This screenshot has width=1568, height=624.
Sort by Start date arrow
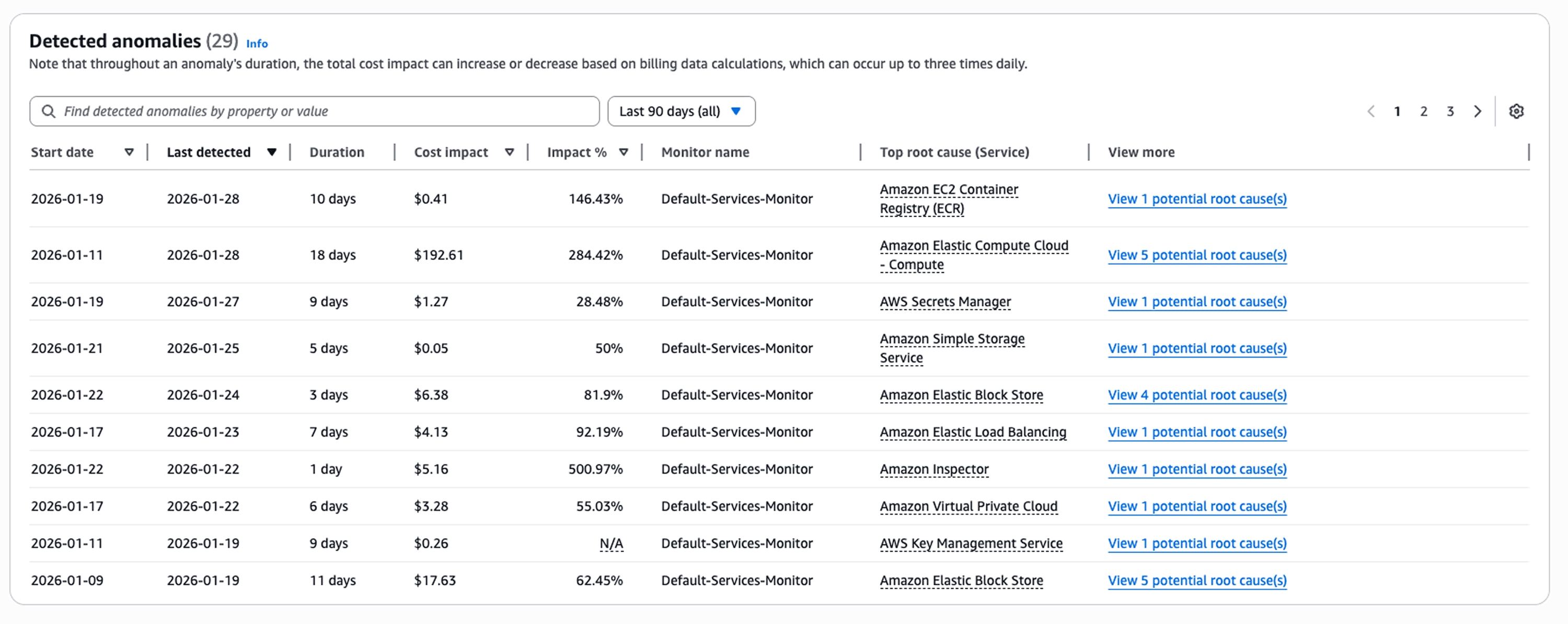129,152
